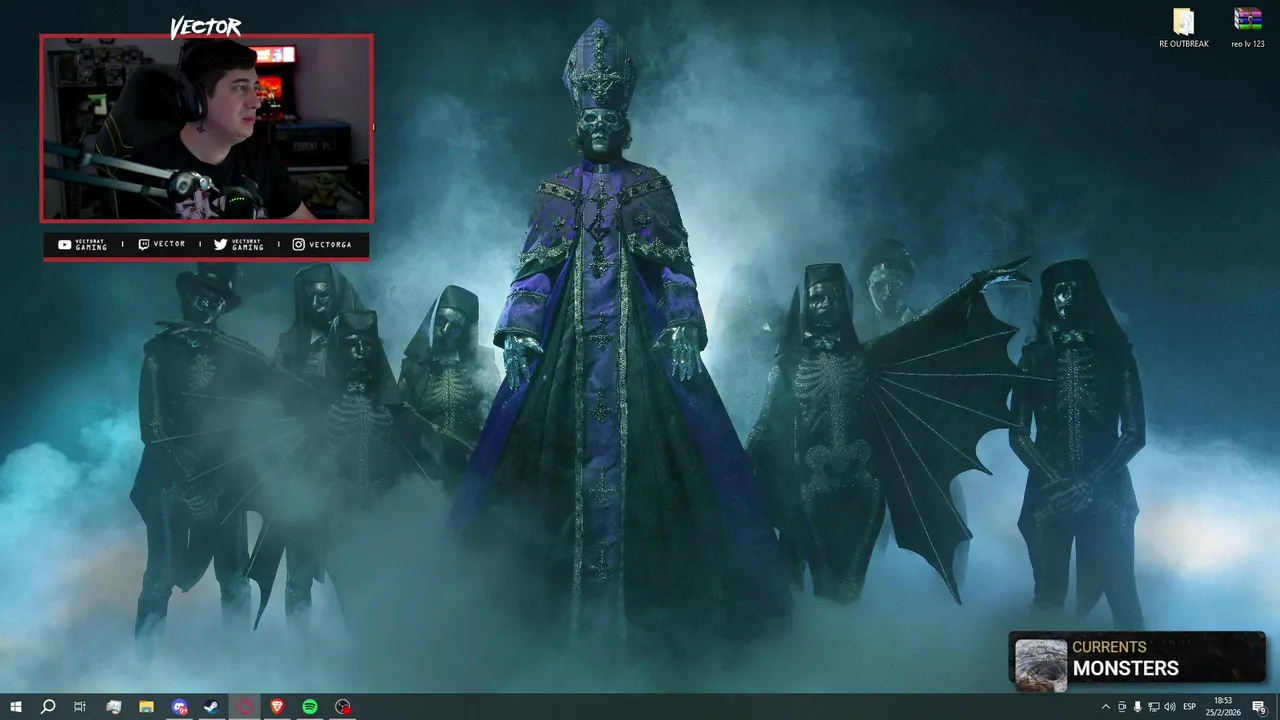
Task: Open notification center with 9 badge
Action: [x=1259, y=707]
